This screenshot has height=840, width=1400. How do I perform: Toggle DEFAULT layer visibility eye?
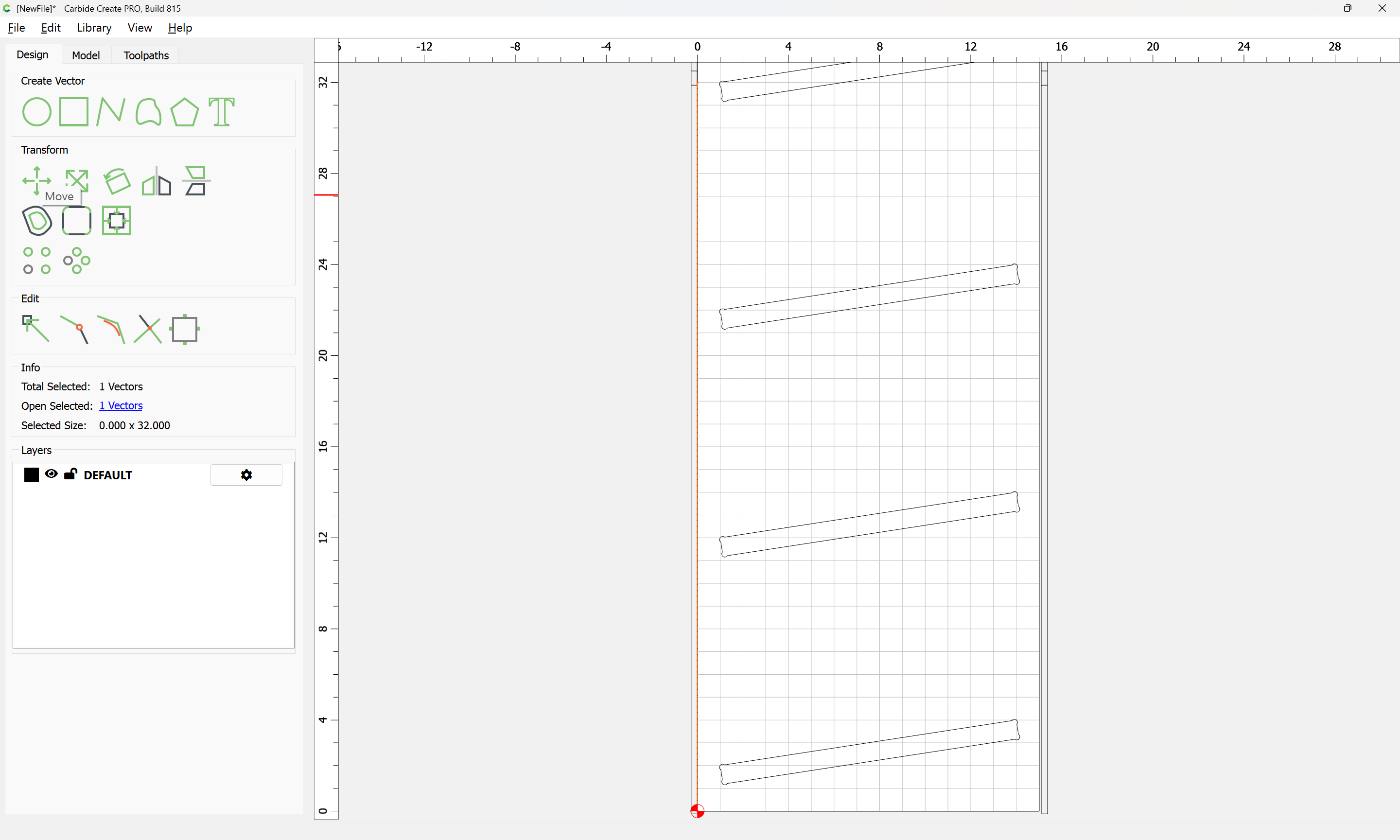pos(52,474)
